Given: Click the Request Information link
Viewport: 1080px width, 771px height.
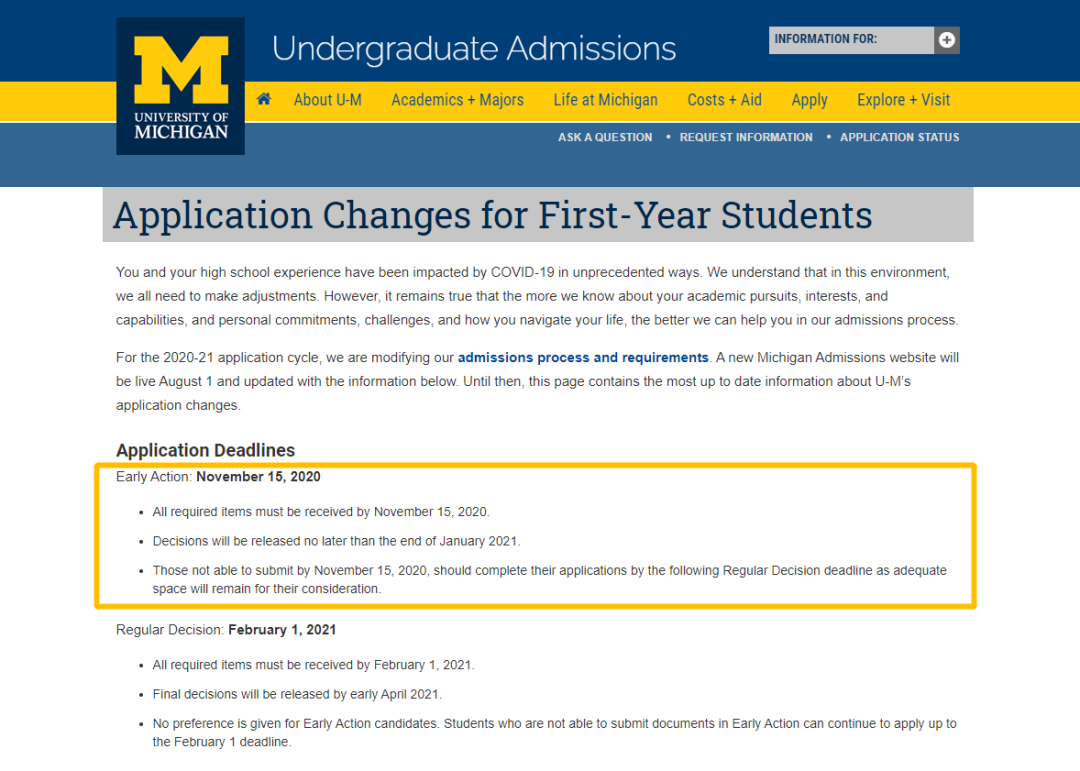Looking at the screenshot, I should click(746, 137).
